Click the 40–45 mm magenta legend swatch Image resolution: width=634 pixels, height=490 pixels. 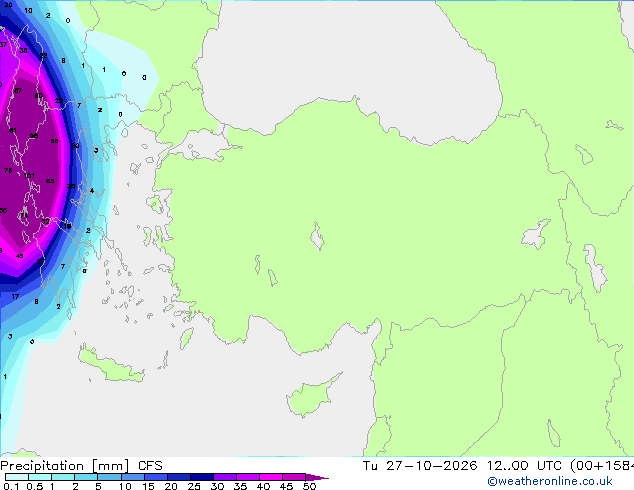point(271,477)
